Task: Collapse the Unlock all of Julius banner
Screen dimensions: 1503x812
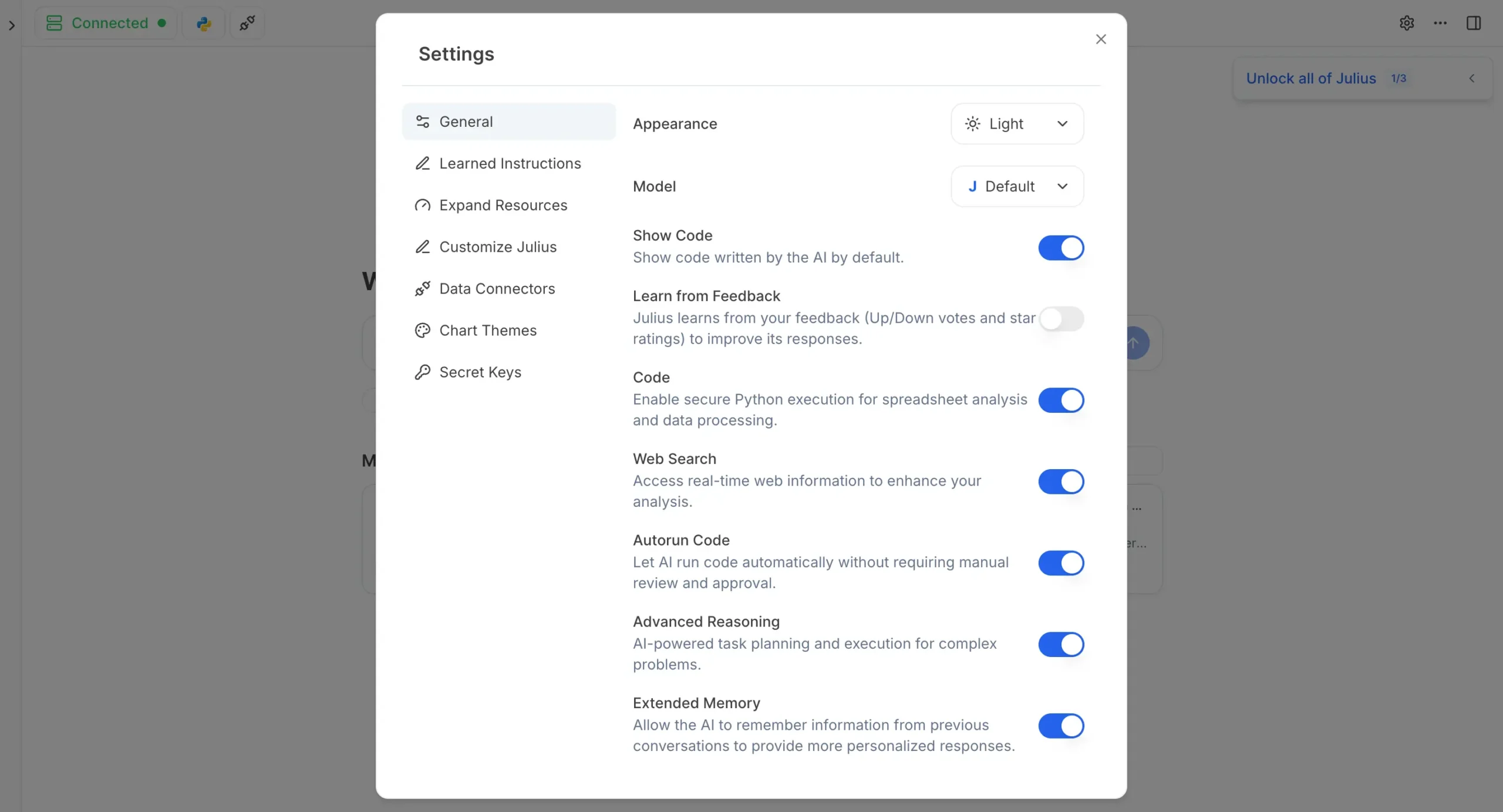Action: [x=1472, y=78]
